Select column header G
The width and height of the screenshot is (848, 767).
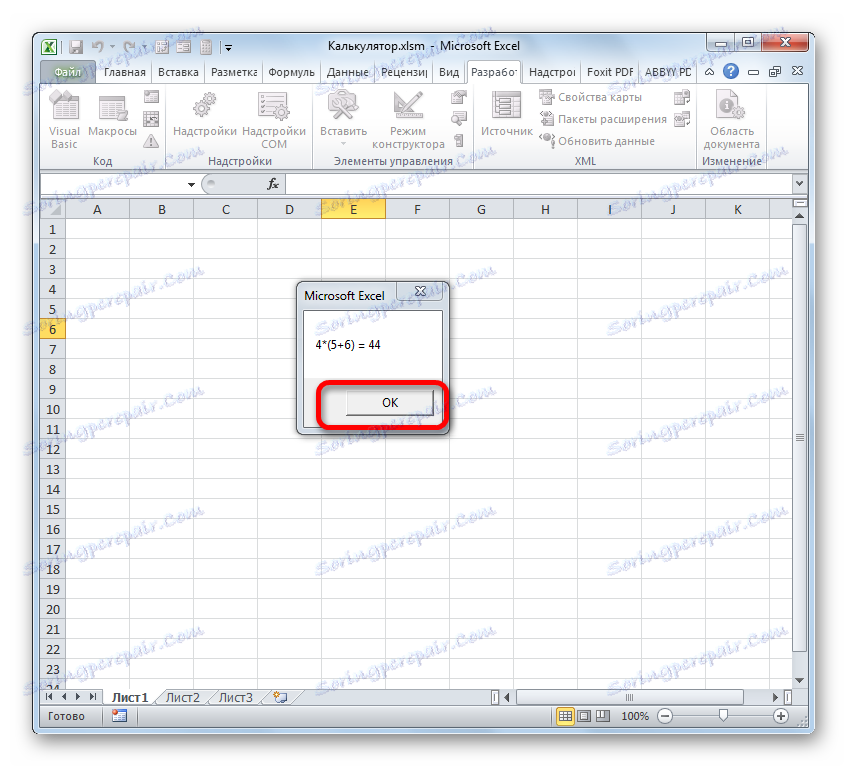click(x=481, y=209)
